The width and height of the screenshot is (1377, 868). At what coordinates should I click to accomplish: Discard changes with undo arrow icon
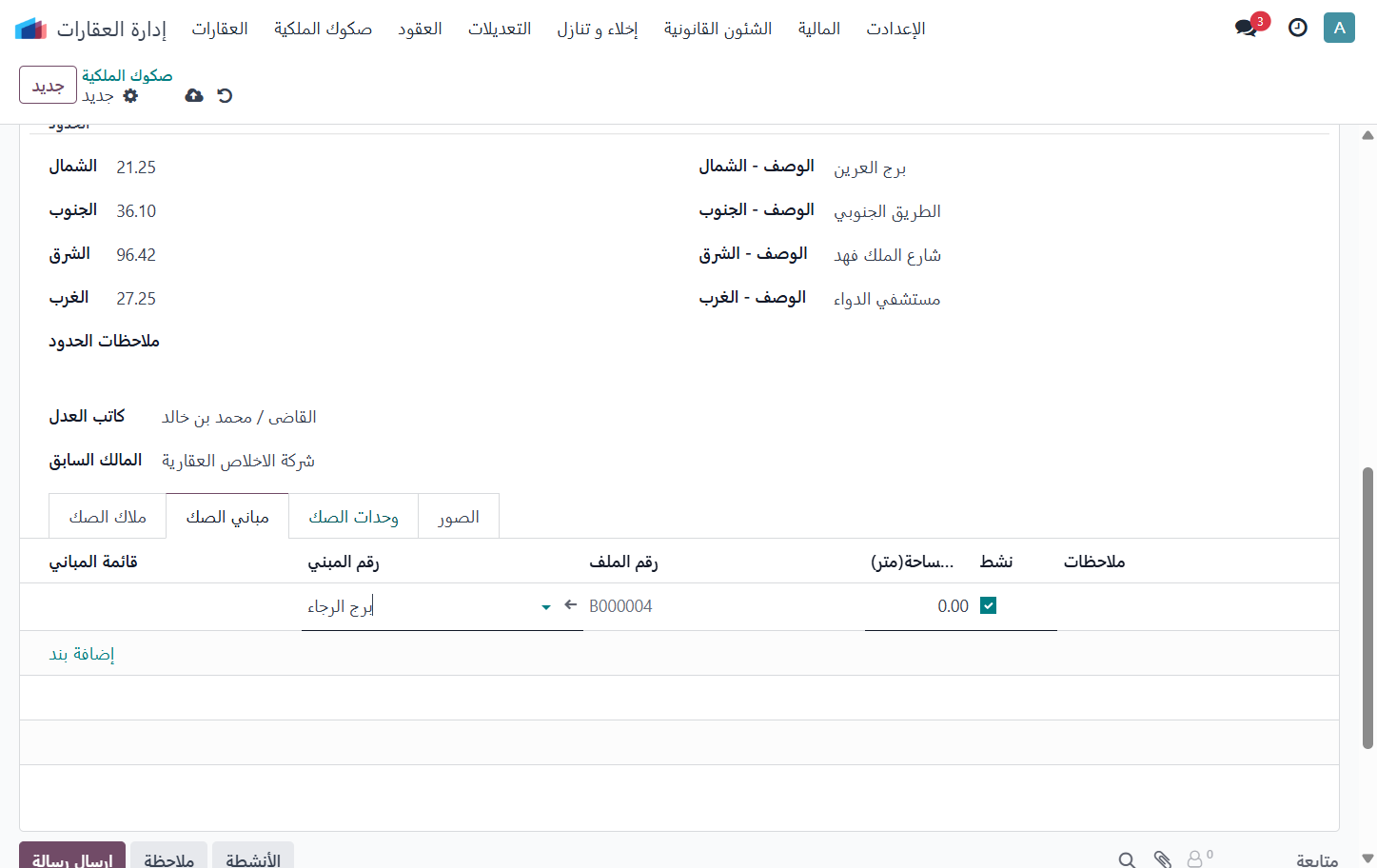225,95
